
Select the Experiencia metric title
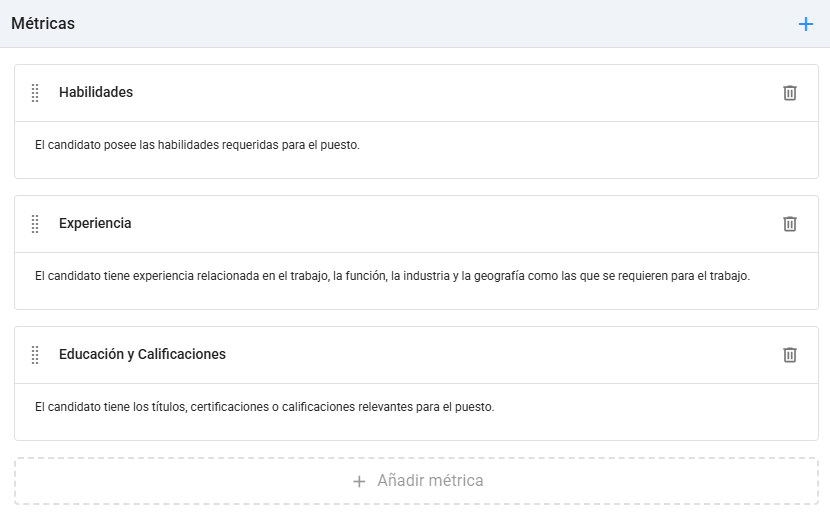click(x=95, y=223)
